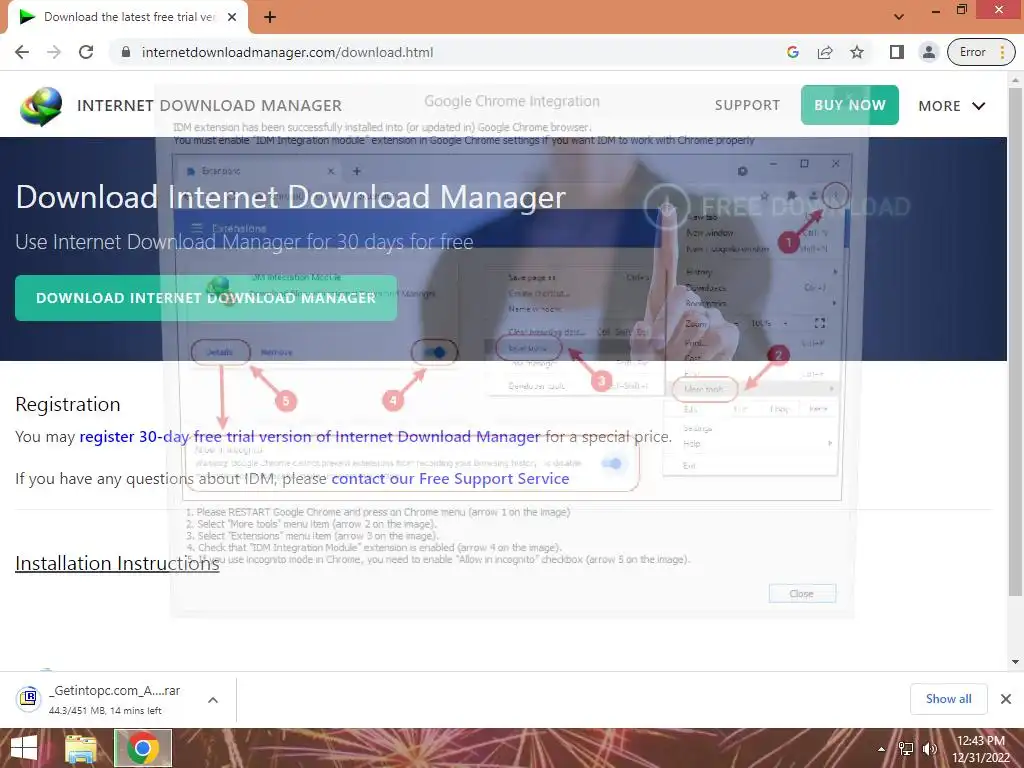Screen dimensions: 1024x768
Task: Click INTERNET DOWNLOAD MANAGER site title
Action: (x=209, y=105)
